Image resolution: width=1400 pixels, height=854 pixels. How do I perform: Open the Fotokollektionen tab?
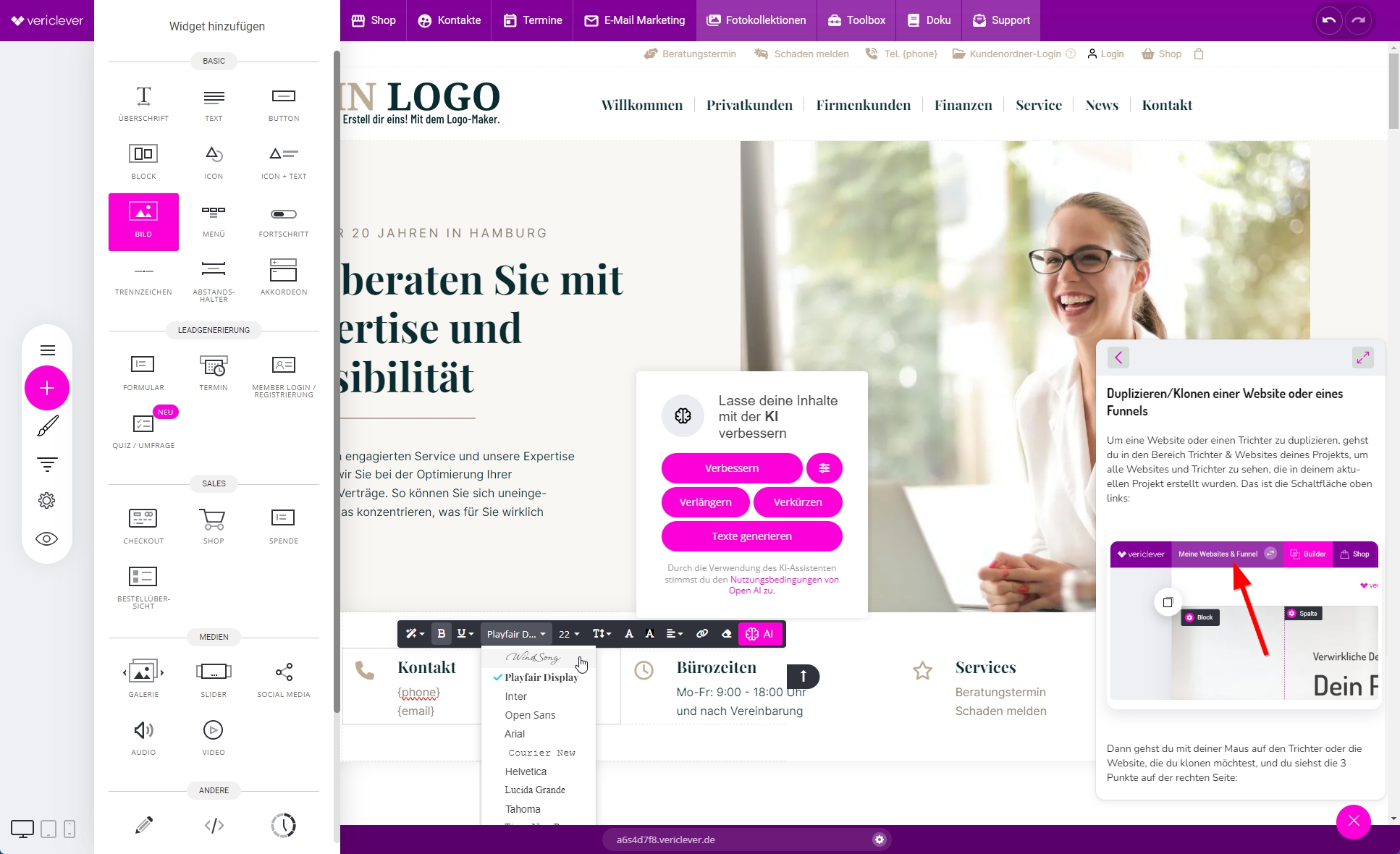point(757,20)
